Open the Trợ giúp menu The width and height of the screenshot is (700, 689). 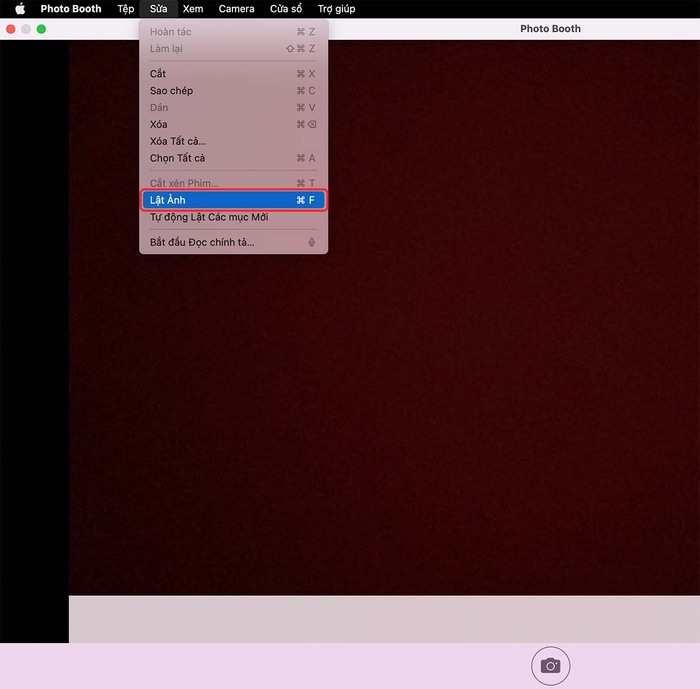pyautogui.click(x=337, y=8)
